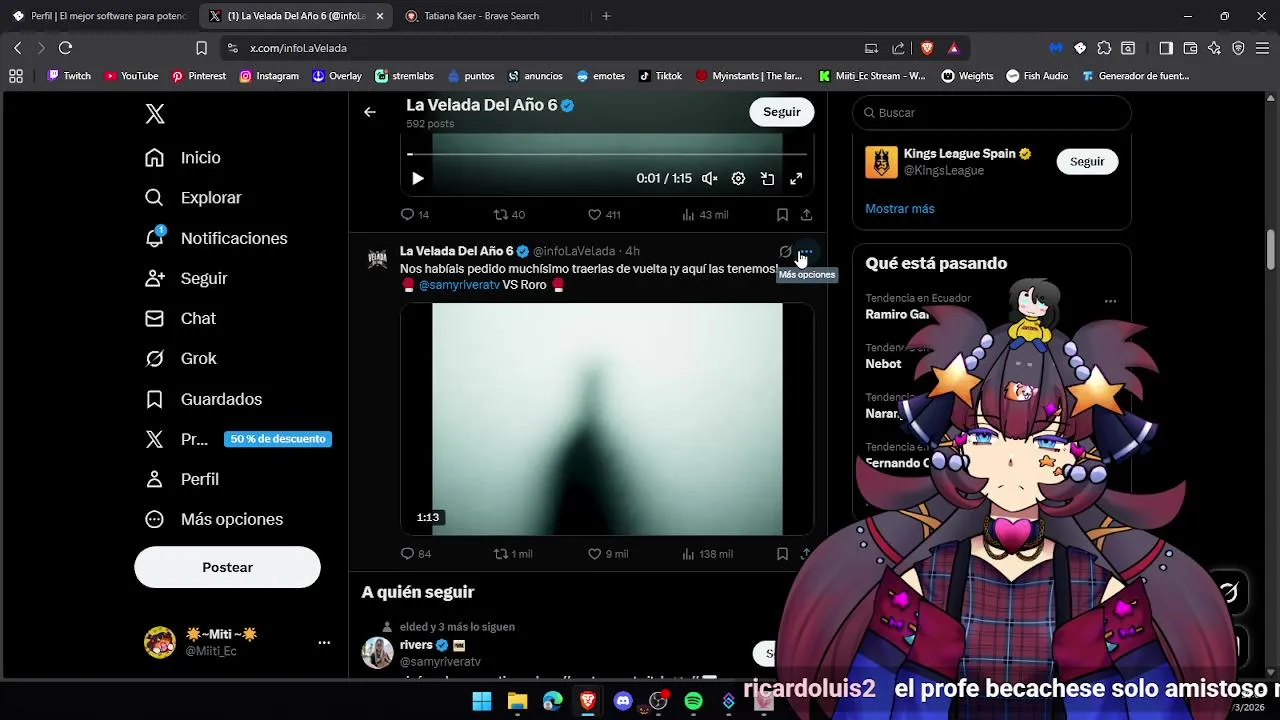Click the 50 % de descuento premium badge
Image resolution: width=1280 pixels, height=720 pixels.
tap(278, 439)
